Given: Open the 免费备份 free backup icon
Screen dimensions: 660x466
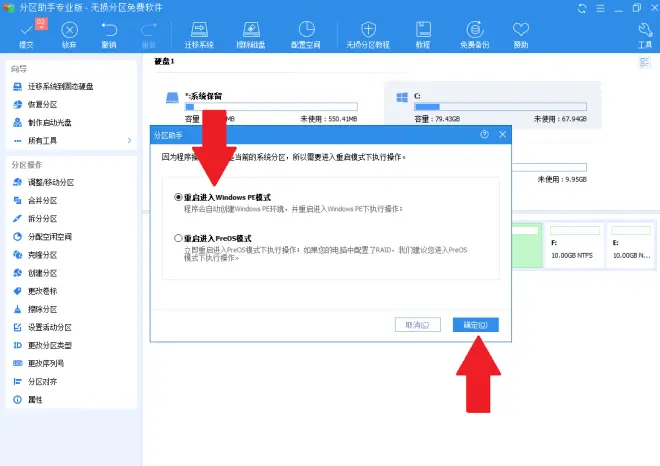Looking at the screenshot, I should (x=475, y=35).
